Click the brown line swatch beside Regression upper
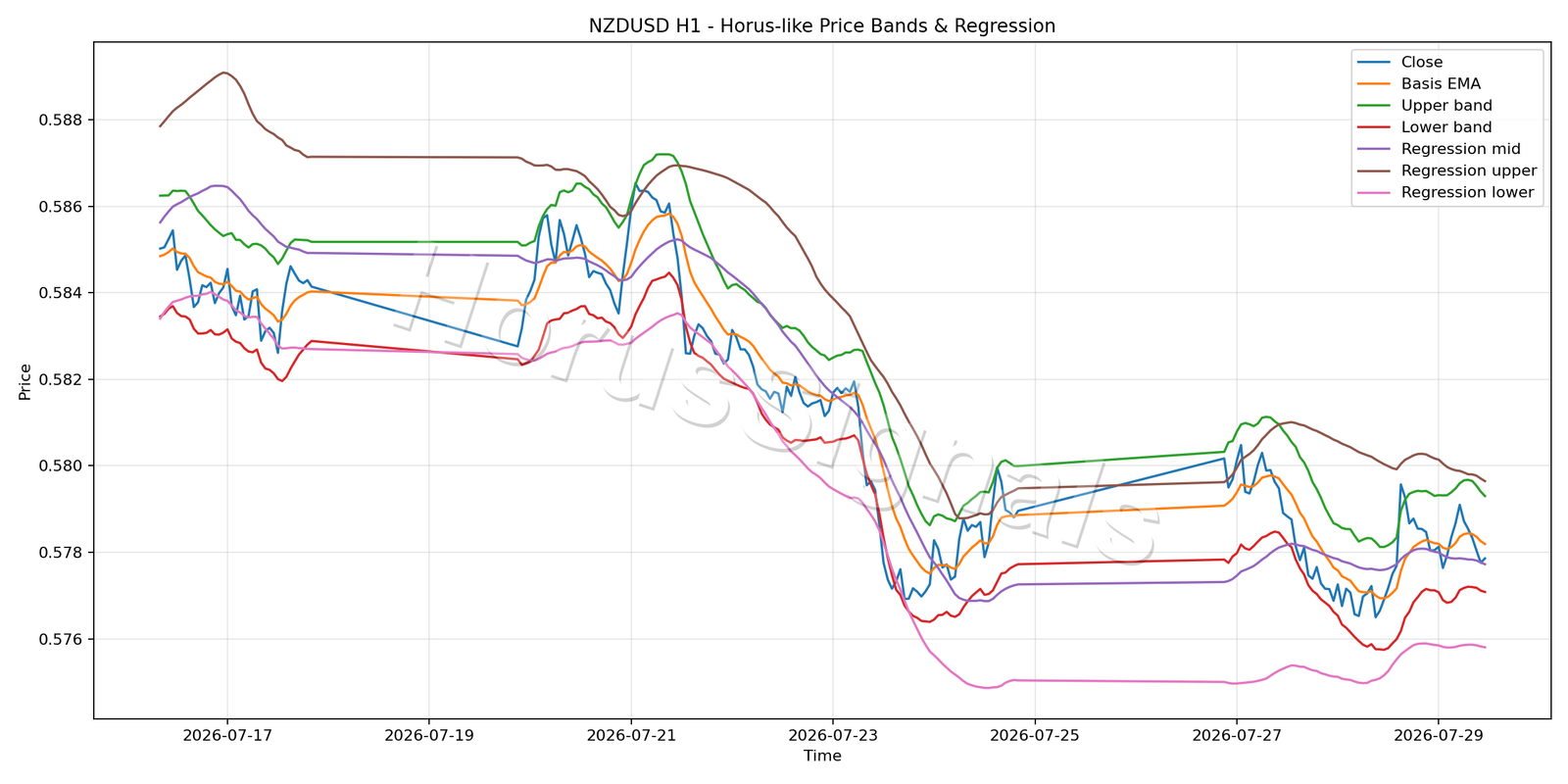Viewport: 1568px width, 784px height. [x=1374, y=171]
